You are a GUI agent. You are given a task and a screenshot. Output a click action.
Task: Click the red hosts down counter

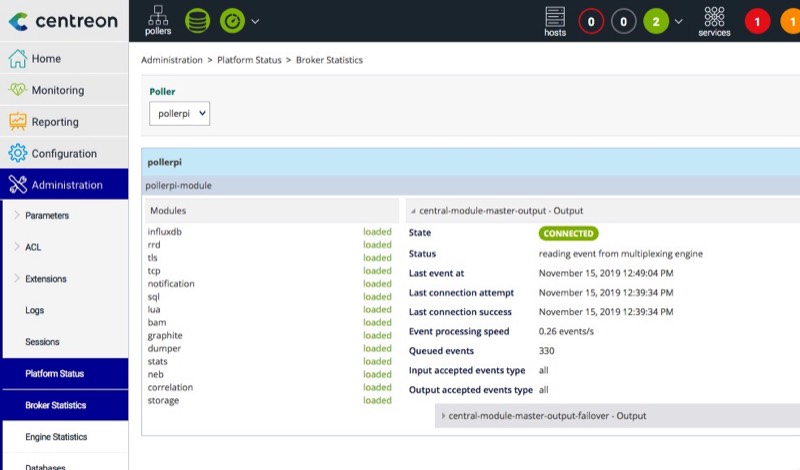[x=591, y=21]
